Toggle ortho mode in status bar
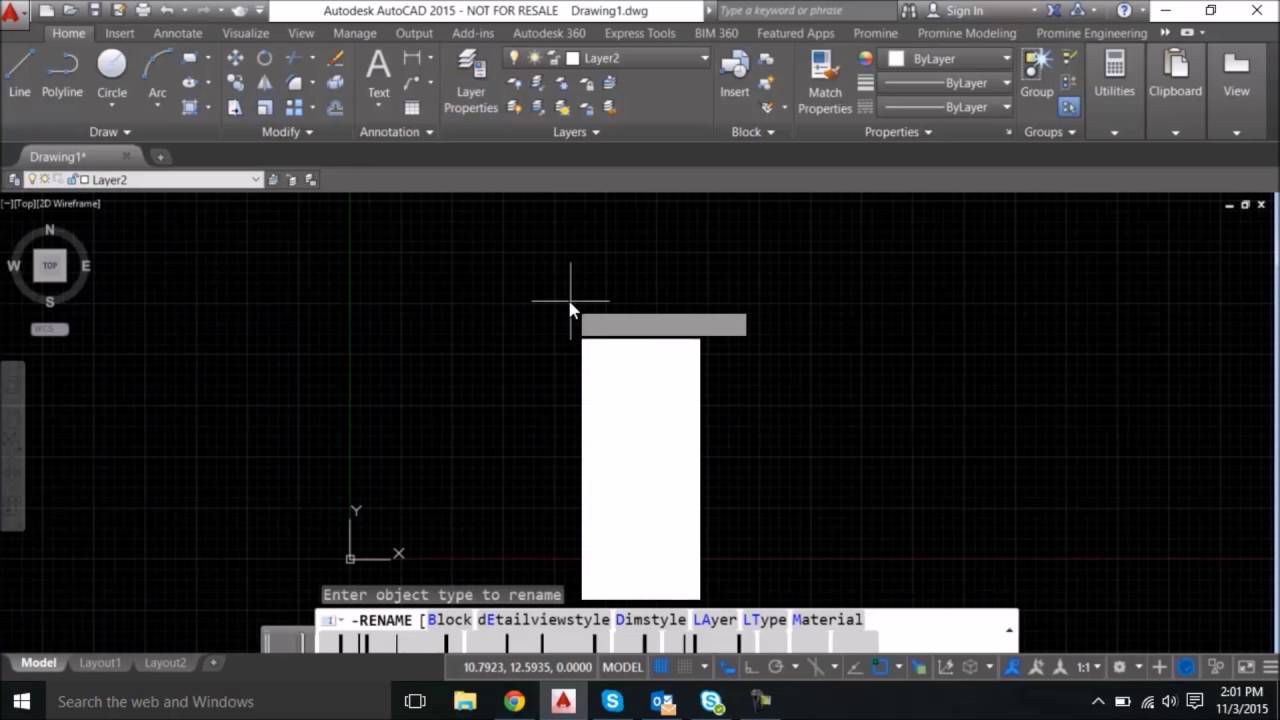1280x720 pixels. (751, 667)
